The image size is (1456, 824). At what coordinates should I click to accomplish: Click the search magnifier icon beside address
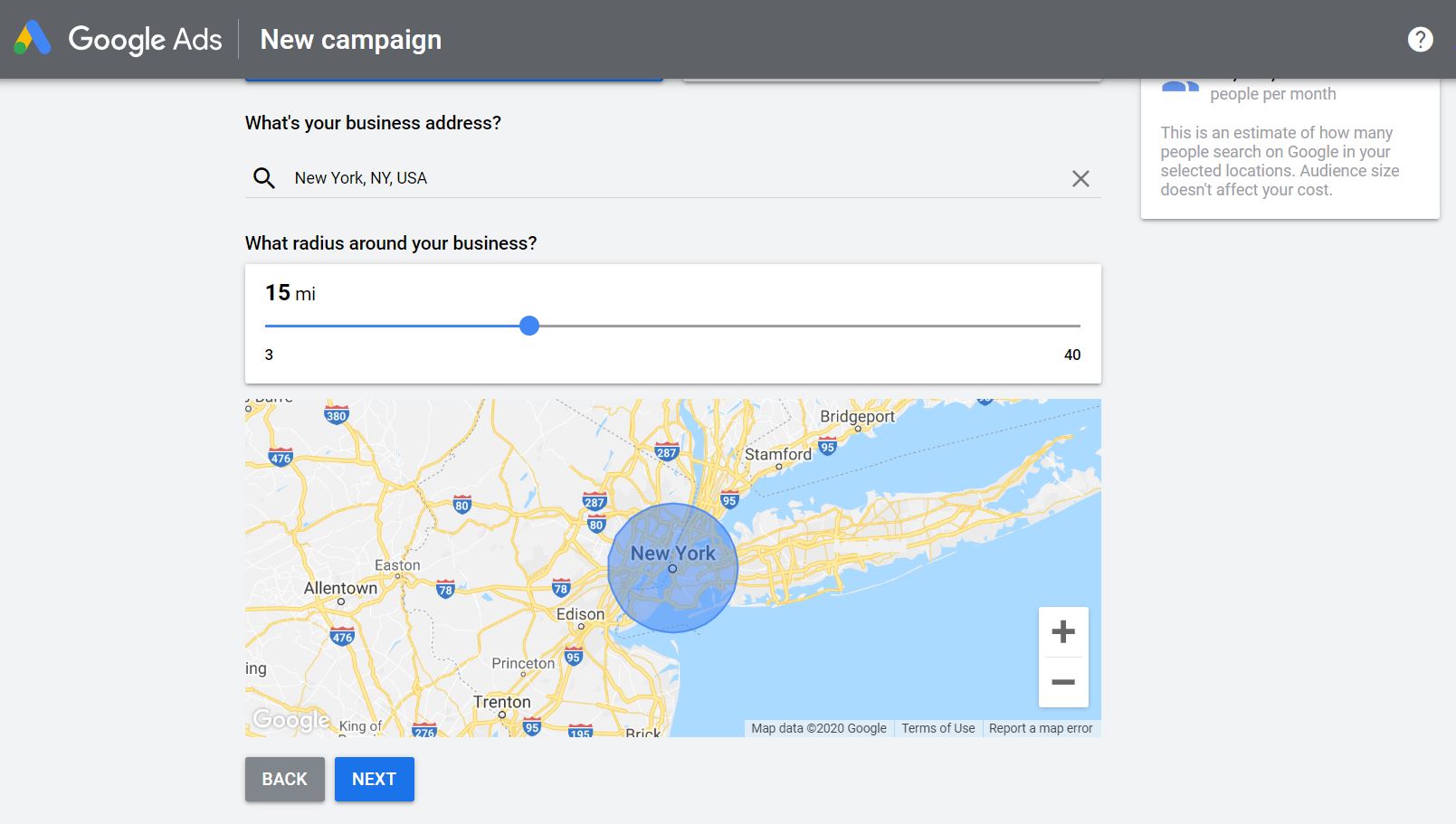click(263, 178)
